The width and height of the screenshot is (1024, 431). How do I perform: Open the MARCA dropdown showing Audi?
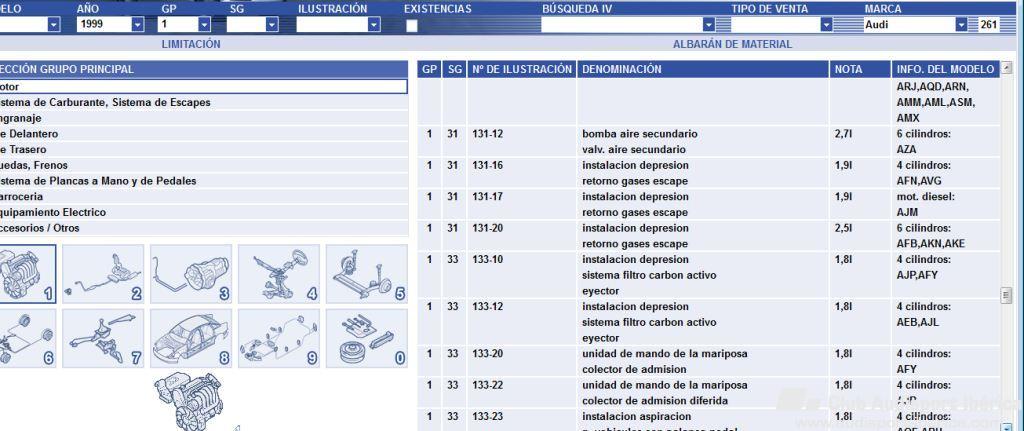[961, 24]
